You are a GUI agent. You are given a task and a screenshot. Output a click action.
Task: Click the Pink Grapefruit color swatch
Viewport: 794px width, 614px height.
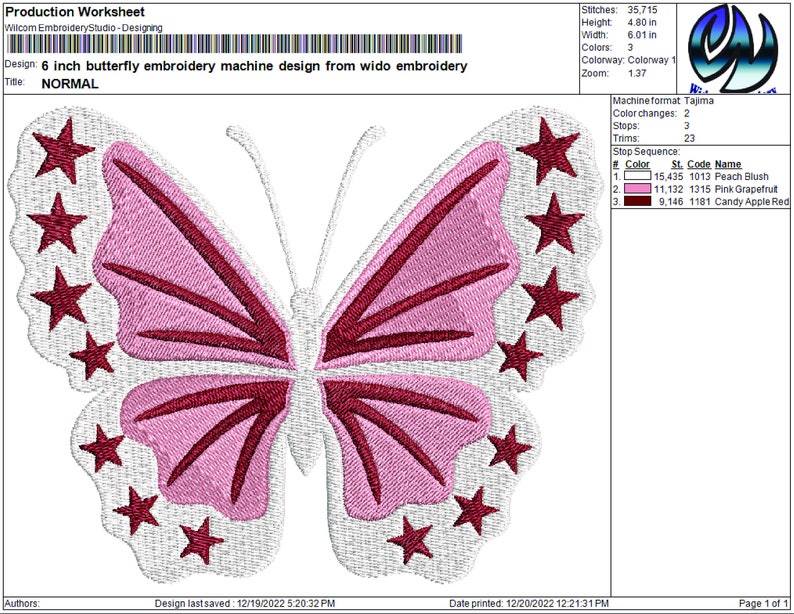[637, 189]
